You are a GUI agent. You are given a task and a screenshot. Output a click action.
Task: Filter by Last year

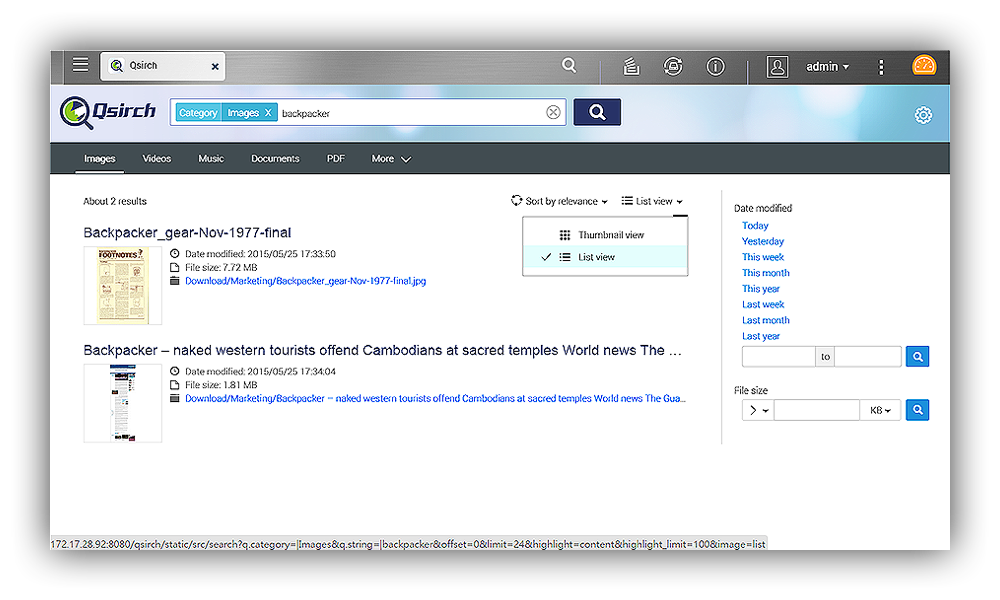760,336
